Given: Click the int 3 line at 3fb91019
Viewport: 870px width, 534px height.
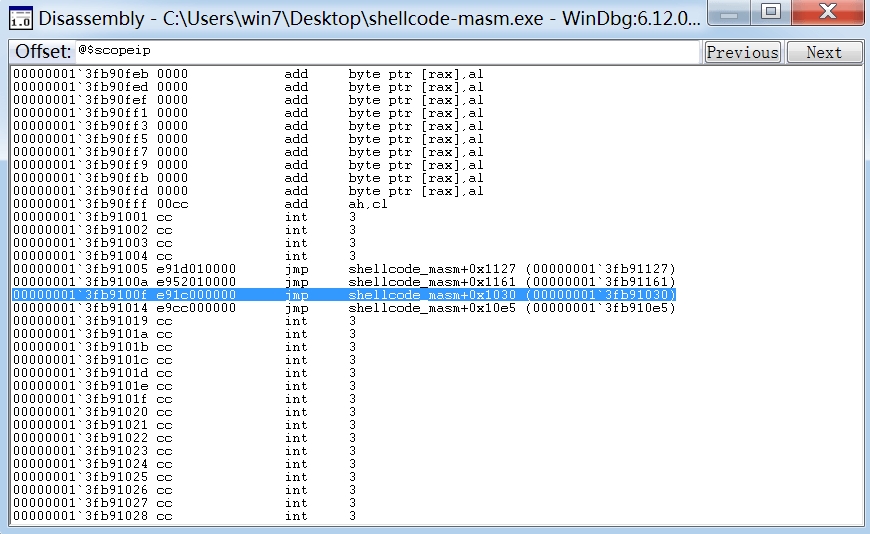Looking at the screenshot, I should tap(200, 321).
